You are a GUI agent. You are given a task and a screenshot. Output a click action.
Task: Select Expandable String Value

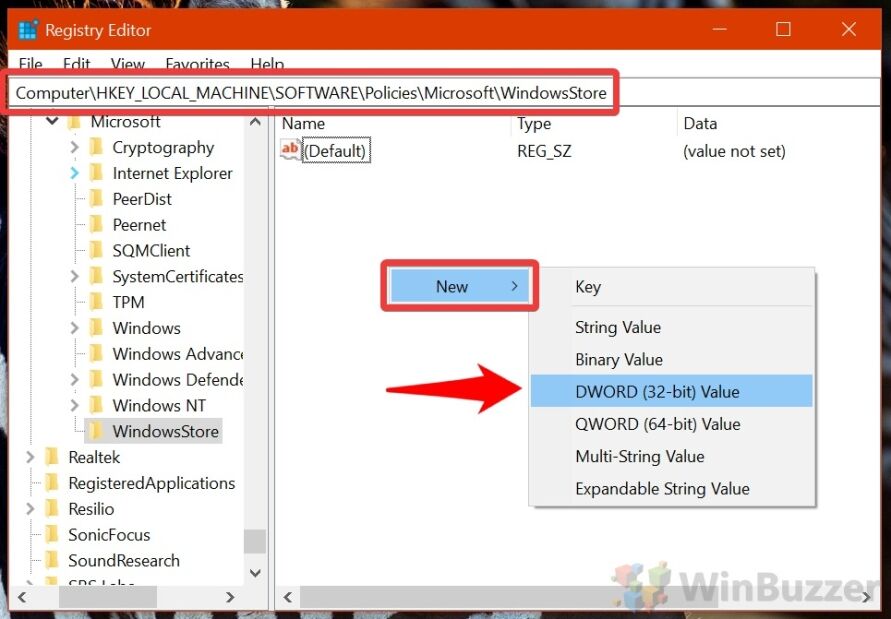[x=672, y=488]
